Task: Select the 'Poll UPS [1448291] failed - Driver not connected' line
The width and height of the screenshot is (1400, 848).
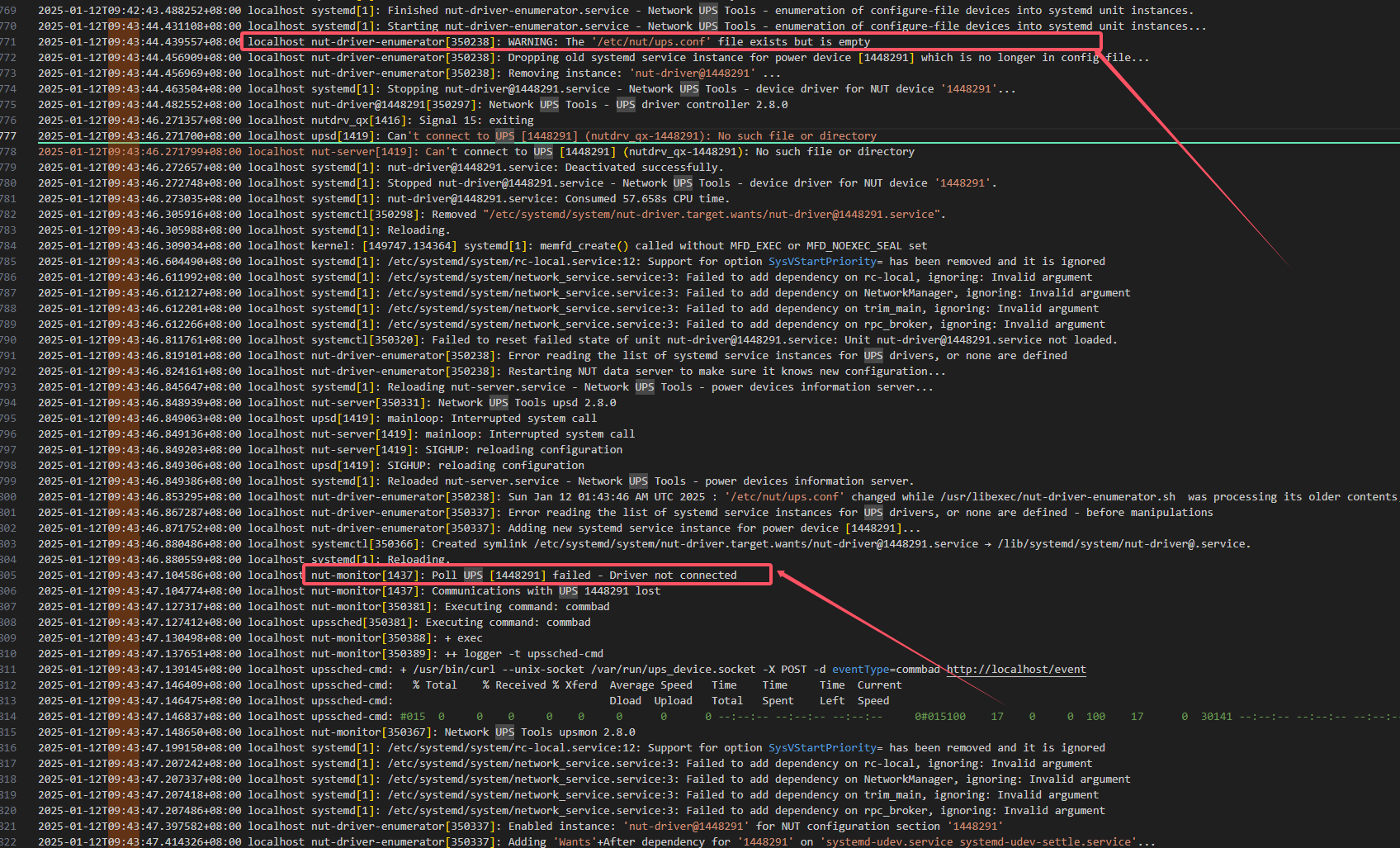Action: pos(387,576)
